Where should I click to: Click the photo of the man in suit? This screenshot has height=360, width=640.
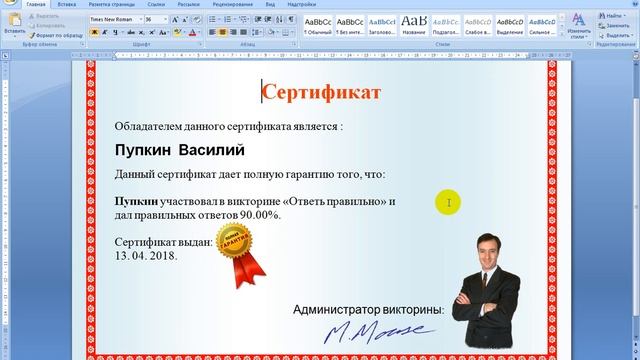486,291
